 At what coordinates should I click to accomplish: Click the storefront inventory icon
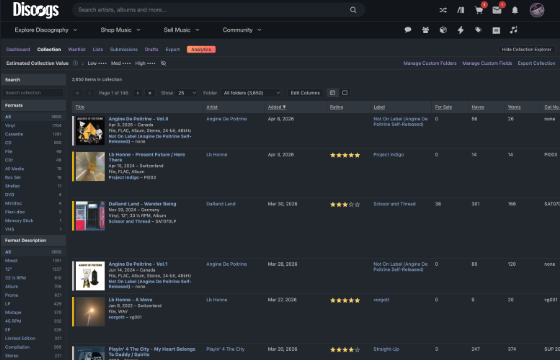pyautogui.click(x=496, y=30)
